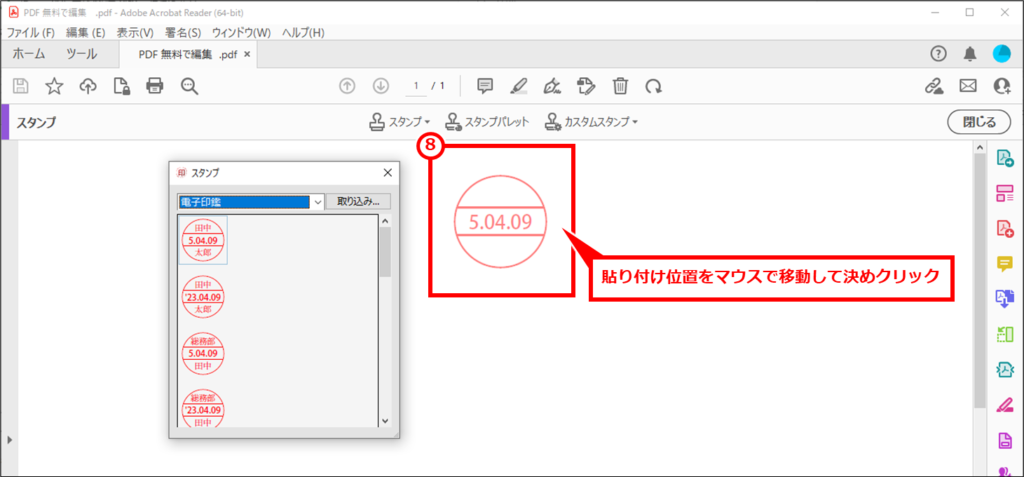Switch to the ツール tab
Viewport: 1024px width, 477px height.
point(81,54)
